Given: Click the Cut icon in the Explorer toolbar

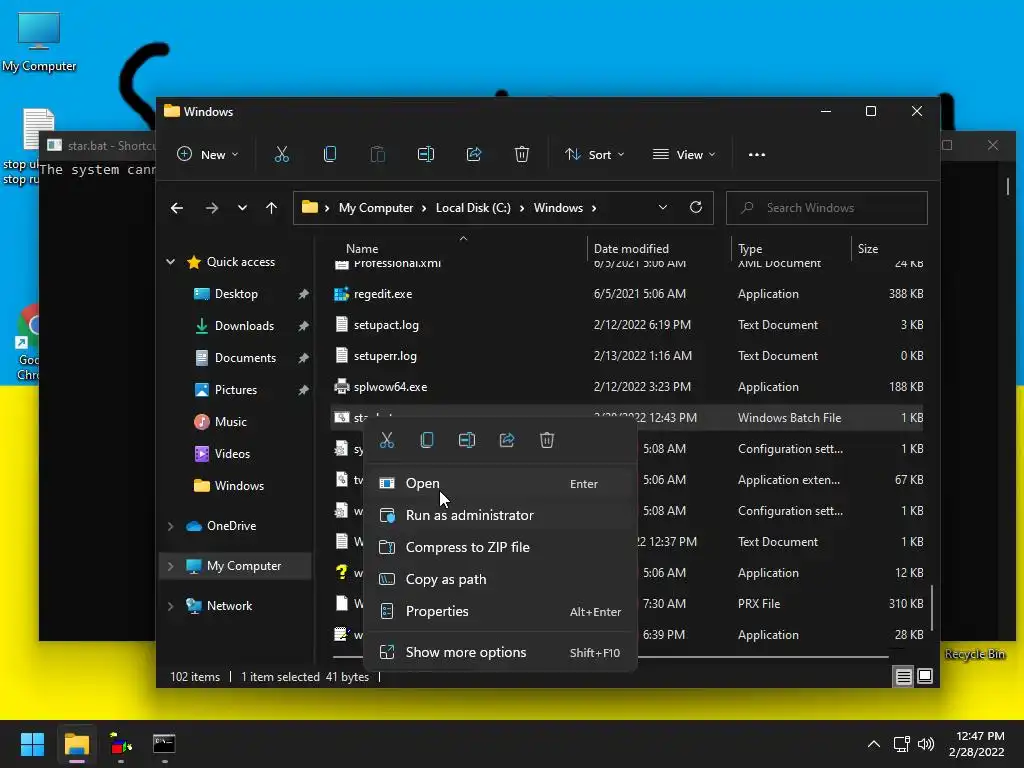Looking at the screenshot, I should point(281,155).
